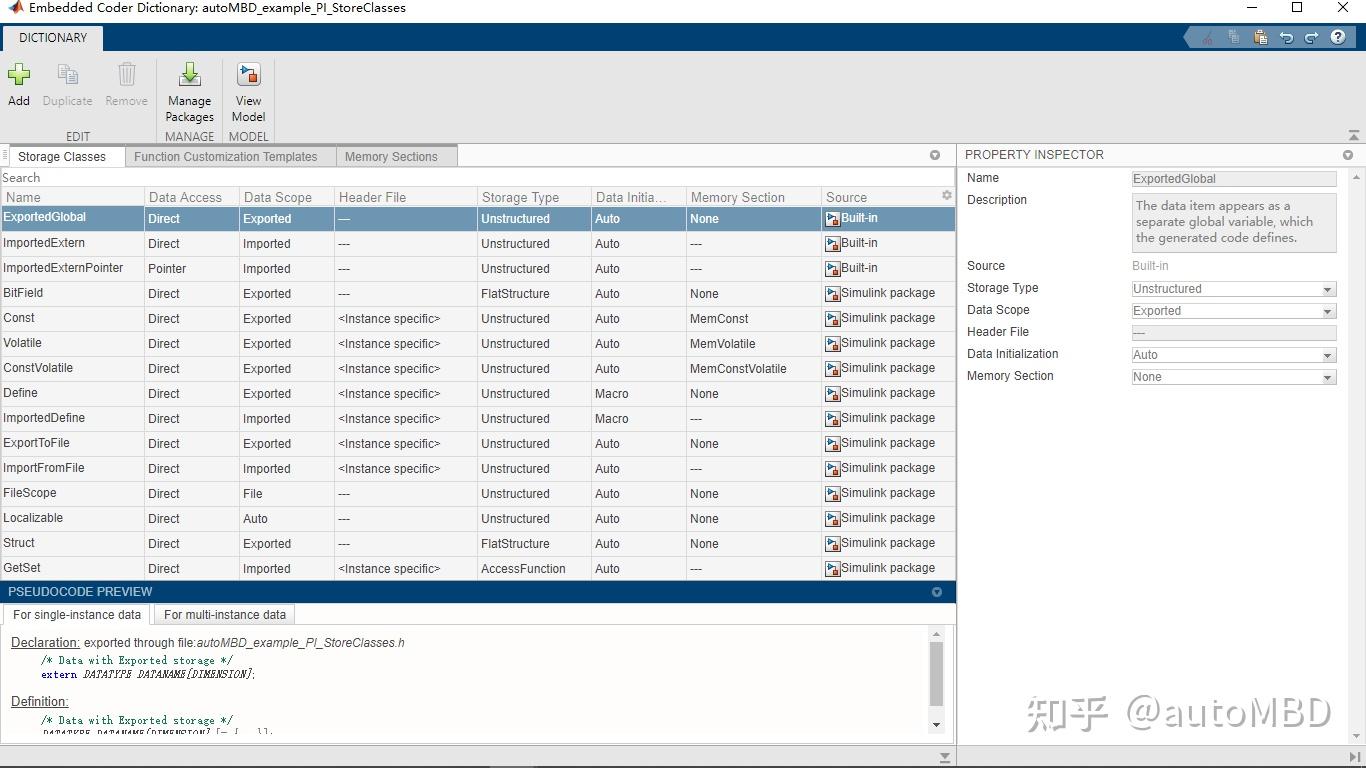Collapse the toolstrip using the top-right chevron icon
Screen dimensions: 1366x768
point(1354,133)
